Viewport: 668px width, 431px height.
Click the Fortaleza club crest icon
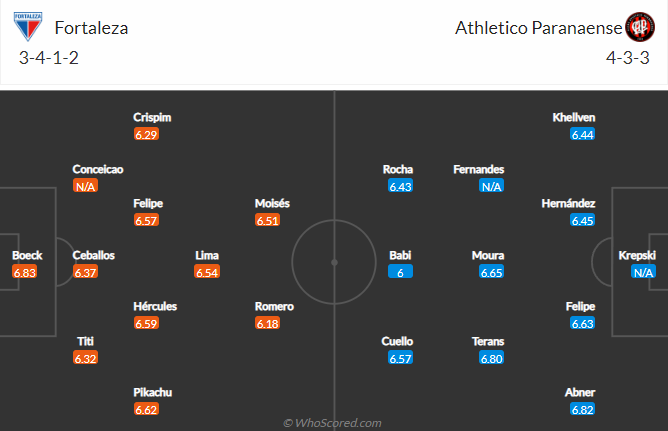point(27,26)
